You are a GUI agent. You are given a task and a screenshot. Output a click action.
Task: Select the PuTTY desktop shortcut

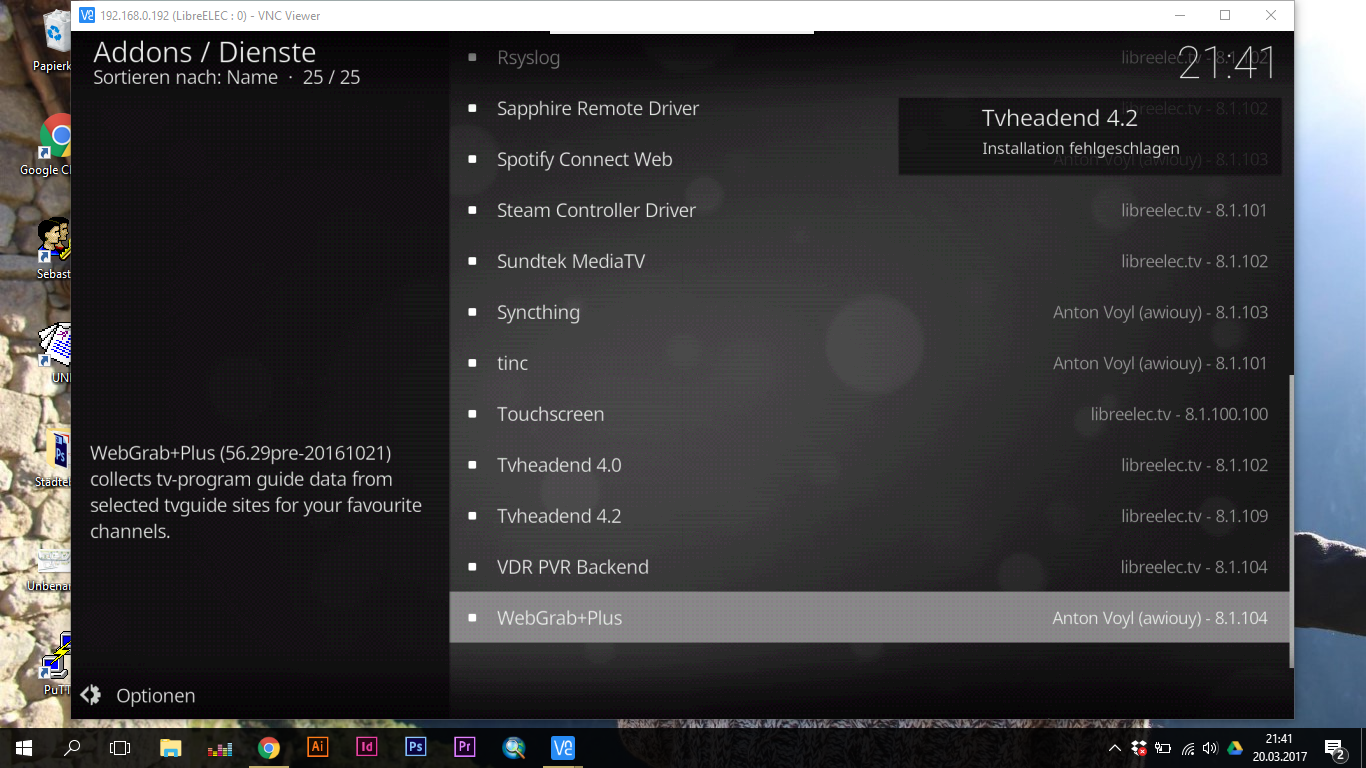55,663
